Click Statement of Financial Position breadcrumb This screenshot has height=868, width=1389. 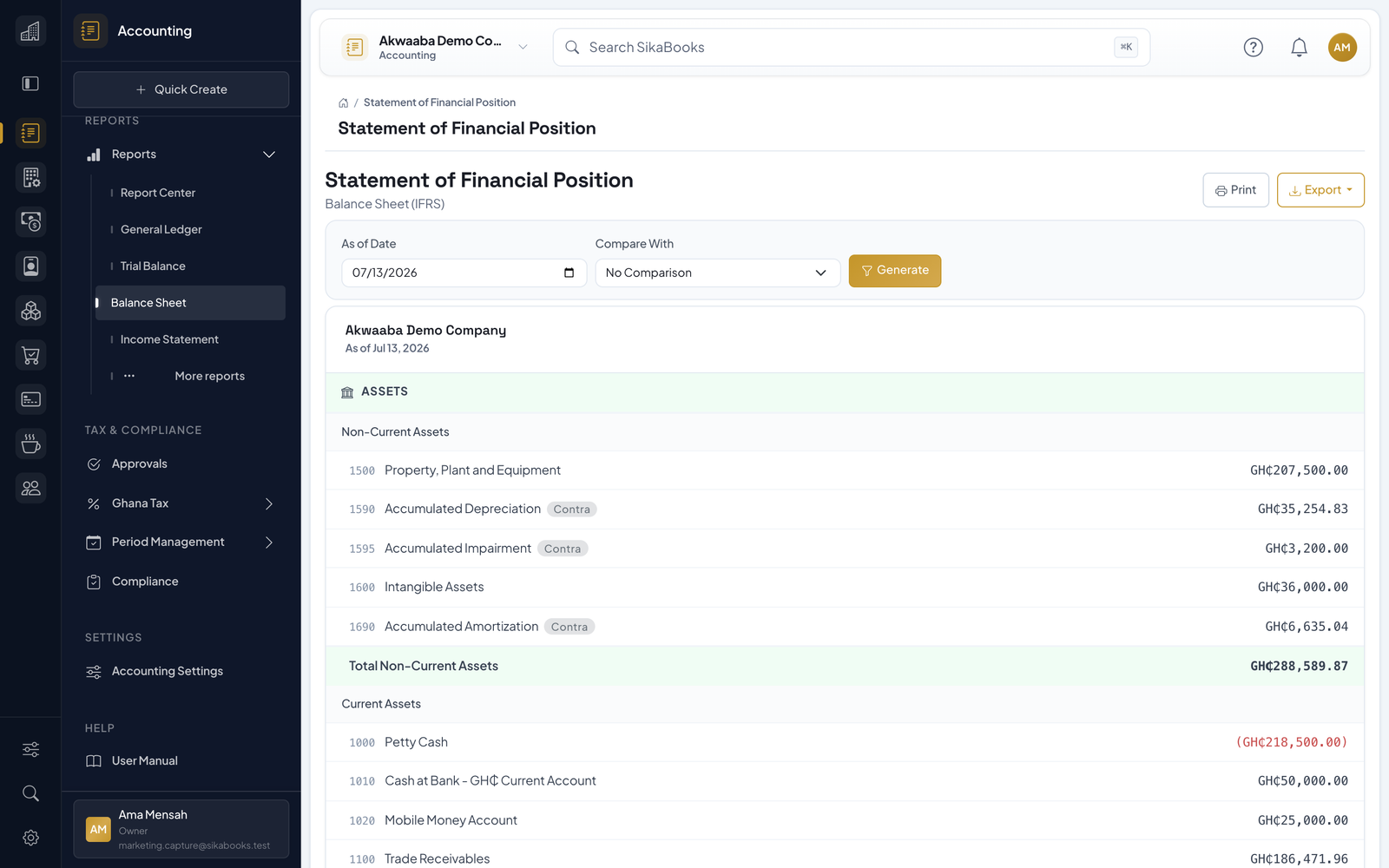(439, 102)
